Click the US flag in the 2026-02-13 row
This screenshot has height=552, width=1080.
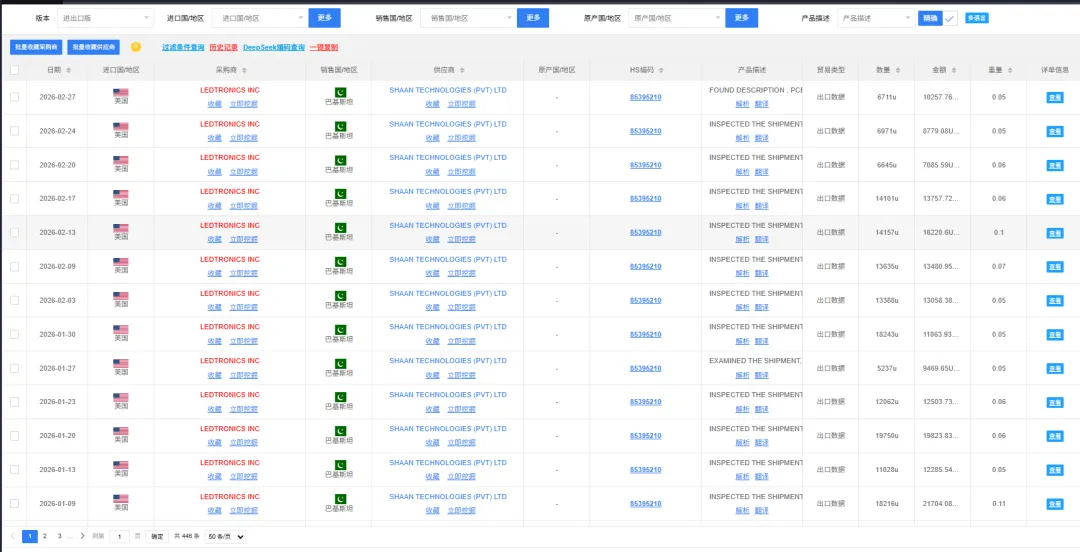click(x=121, y=228)
